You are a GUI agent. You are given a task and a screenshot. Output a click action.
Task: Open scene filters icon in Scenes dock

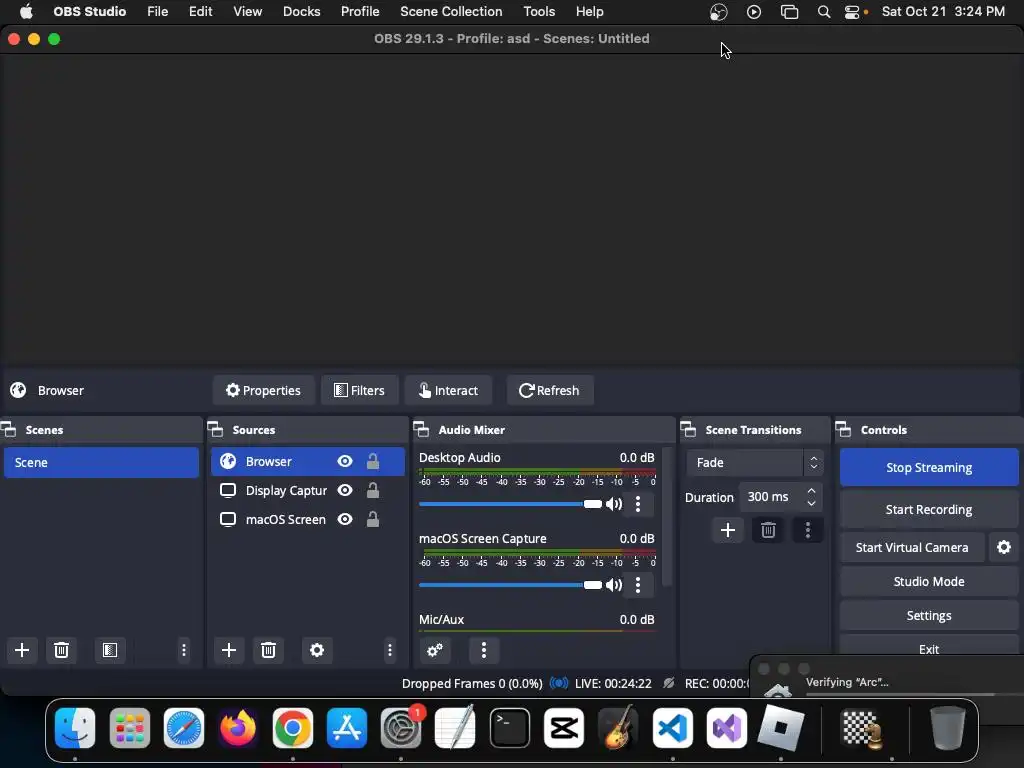(x=110, y=650)
